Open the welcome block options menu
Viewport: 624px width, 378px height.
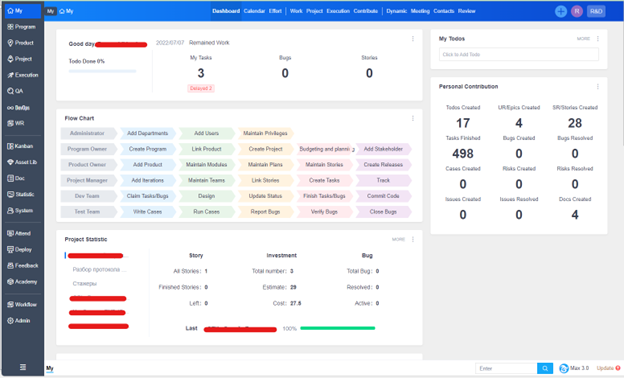click(413, 39)
